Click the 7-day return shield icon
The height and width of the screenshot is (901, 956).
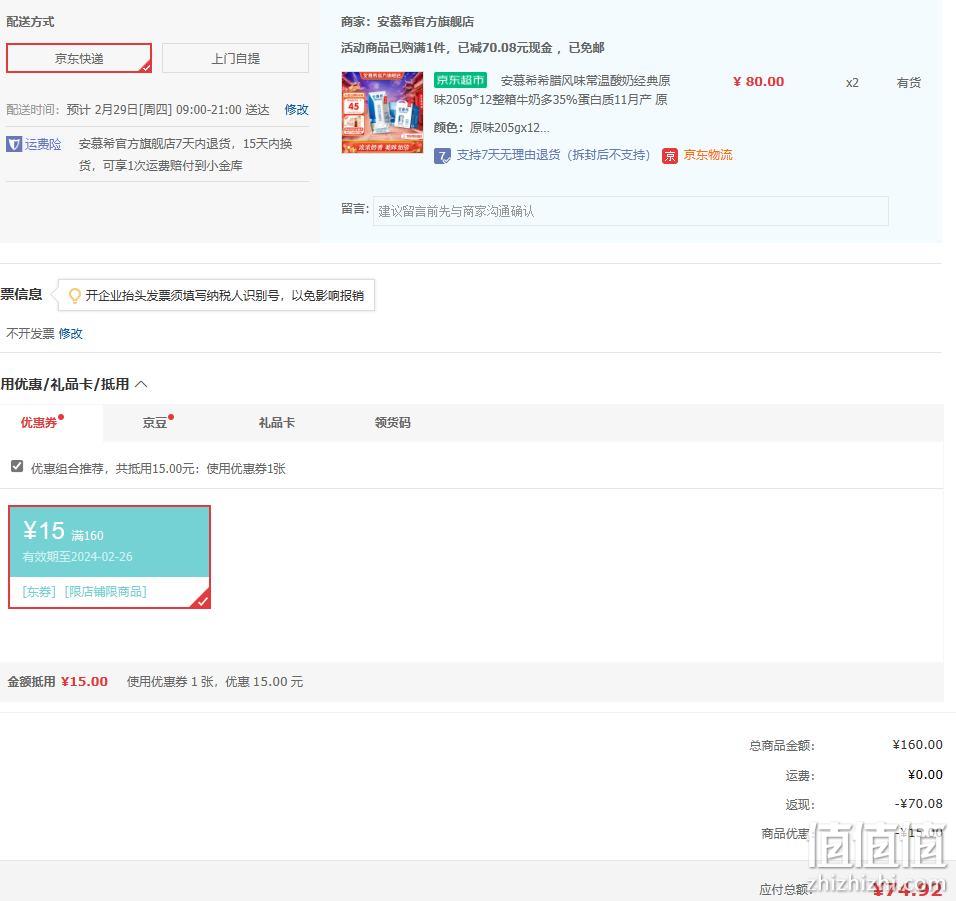pos(442,155)
